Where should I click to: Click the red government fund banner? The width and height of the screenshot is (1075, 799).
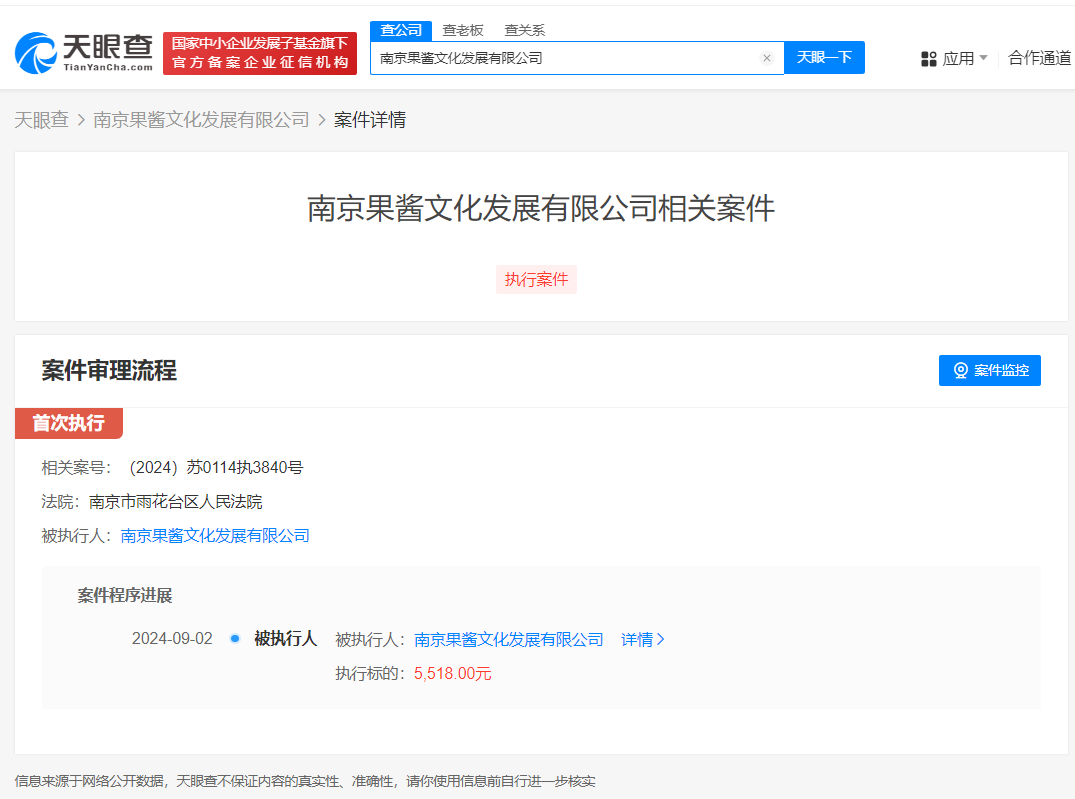click(260, 53)
